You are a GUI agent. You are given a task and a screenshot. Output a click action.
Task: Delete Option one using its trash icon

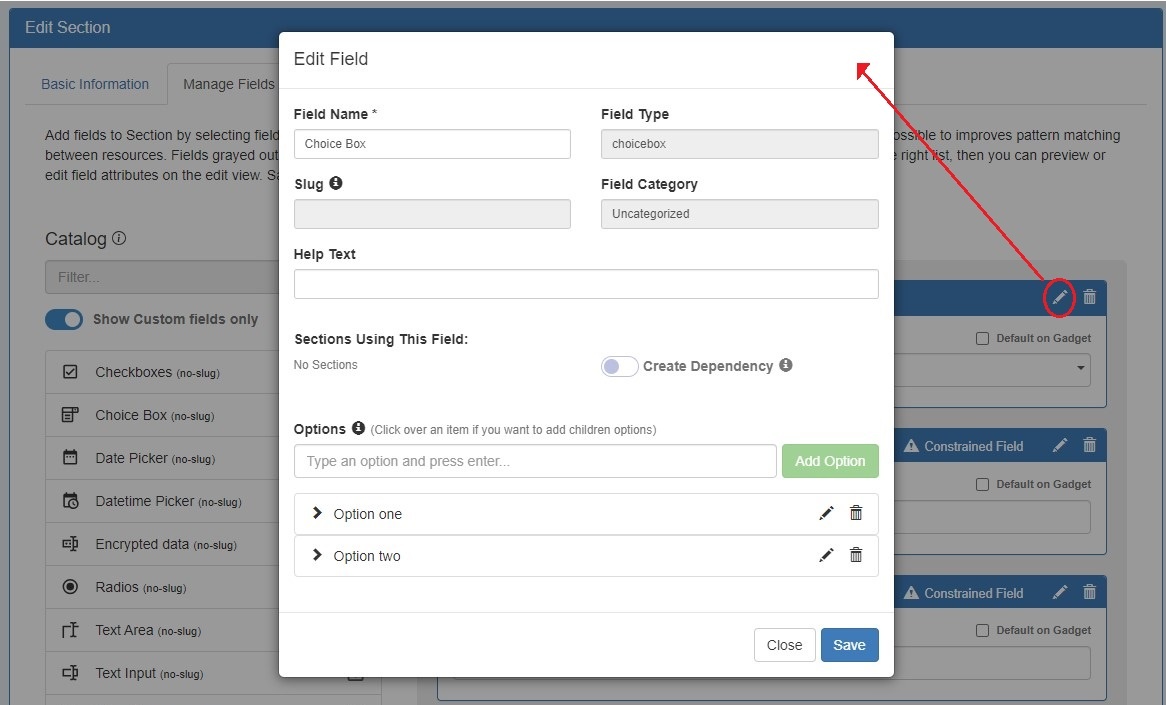[856, 513]
